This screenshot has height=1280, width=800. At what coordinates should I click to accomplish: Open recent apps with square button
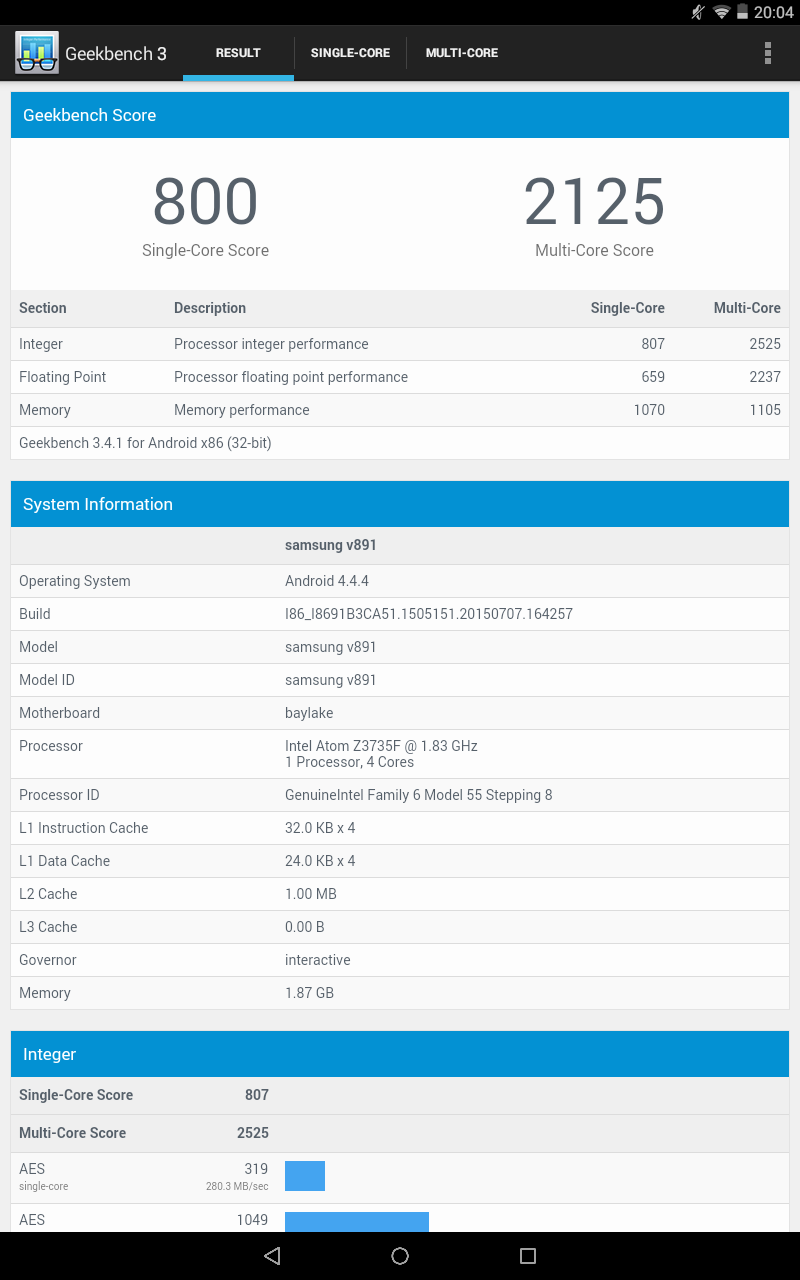528,1256
